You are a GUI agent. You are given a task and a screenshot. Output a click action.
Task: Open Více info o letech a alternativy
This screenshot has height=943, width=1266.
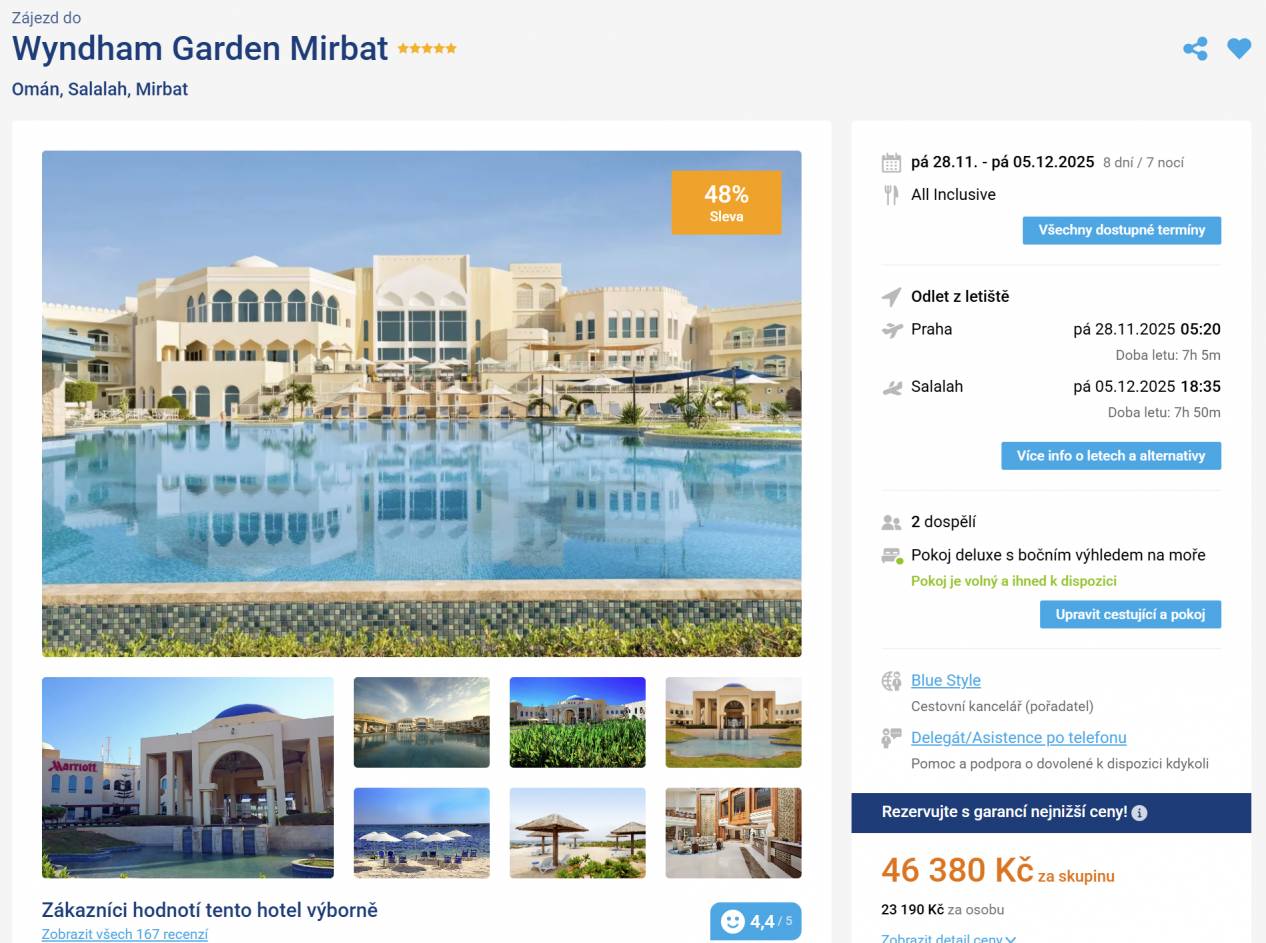tap(1111, 456)
